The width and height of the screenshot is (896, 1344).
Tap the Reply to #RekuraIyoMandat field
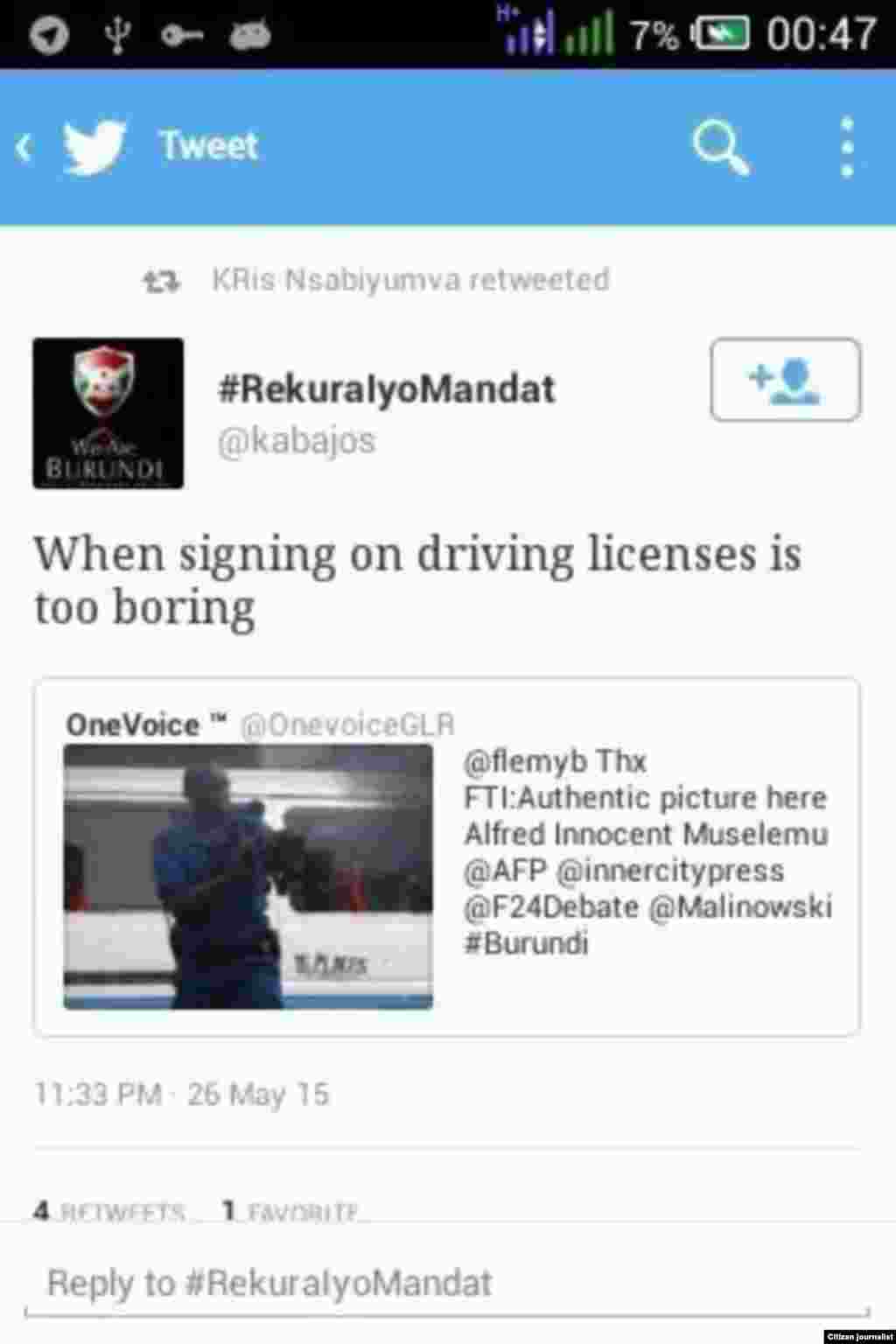coord(446,1284)
